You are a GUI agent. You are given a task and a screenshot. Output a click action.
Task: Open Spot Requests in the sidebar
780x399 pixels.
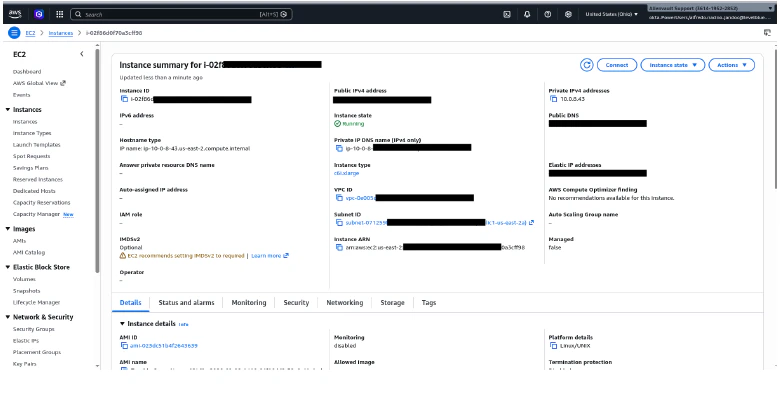[31, 156]
